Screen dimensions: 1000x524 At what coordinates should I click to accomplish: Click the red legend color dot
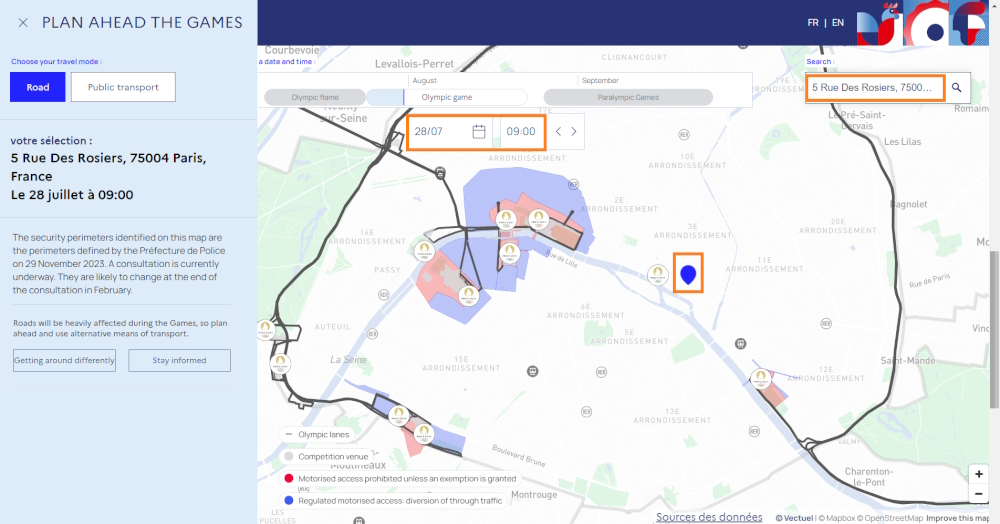[289, 478]
